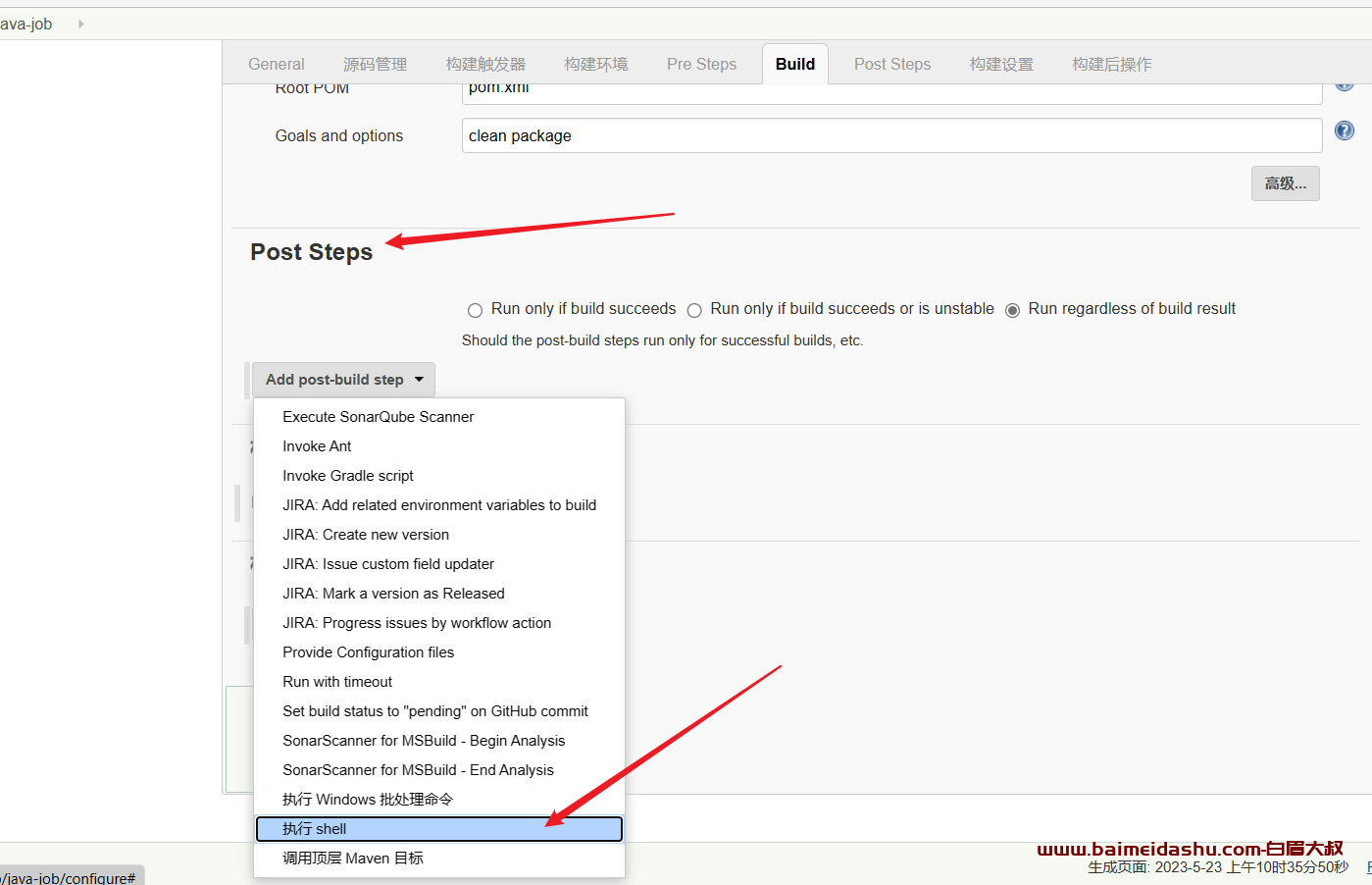Switch to 源码管理 tab
The height and width of the screenshot is (885, 1372).
[375, 64]
